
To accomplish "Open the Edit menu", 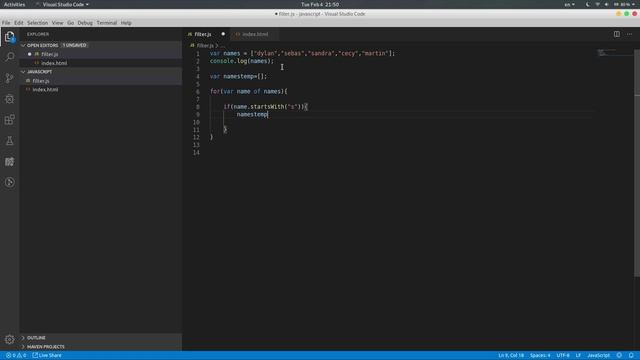I will pyautogui.click(x=19, y=23).
